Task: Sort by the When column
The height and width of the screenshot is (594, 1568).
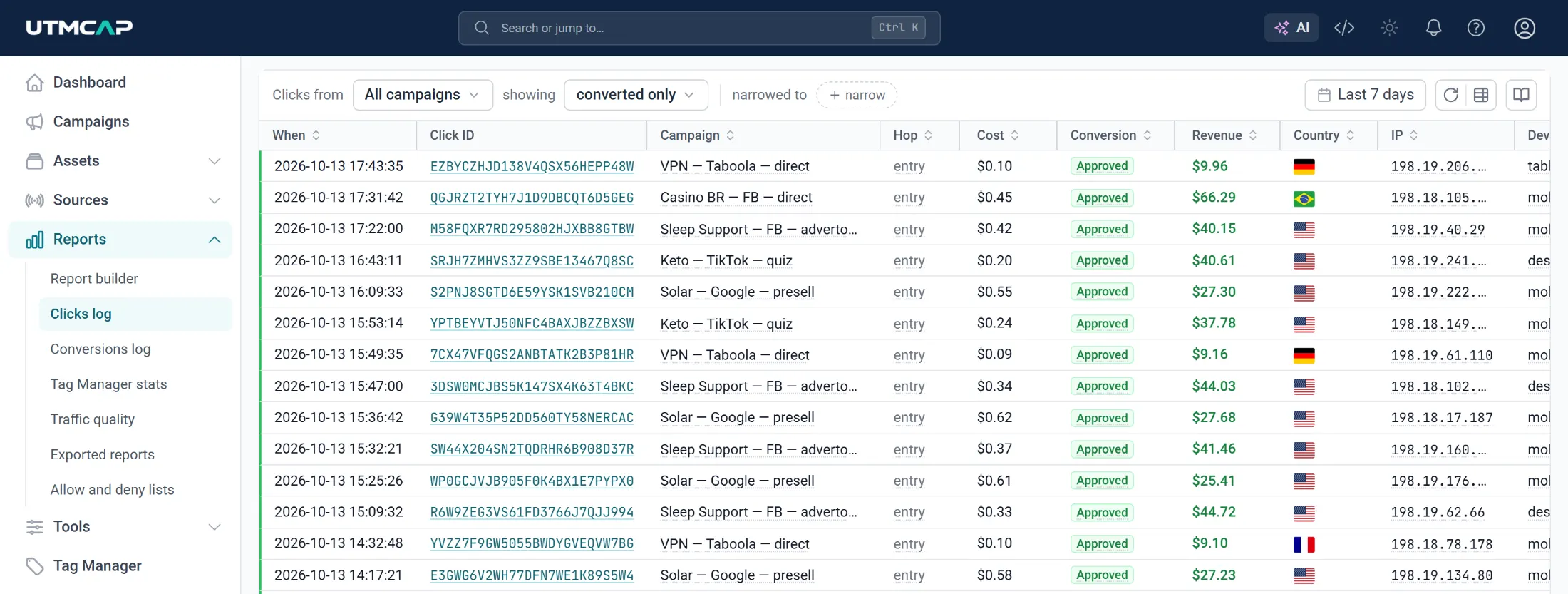Action: click(x=296, y=135)
